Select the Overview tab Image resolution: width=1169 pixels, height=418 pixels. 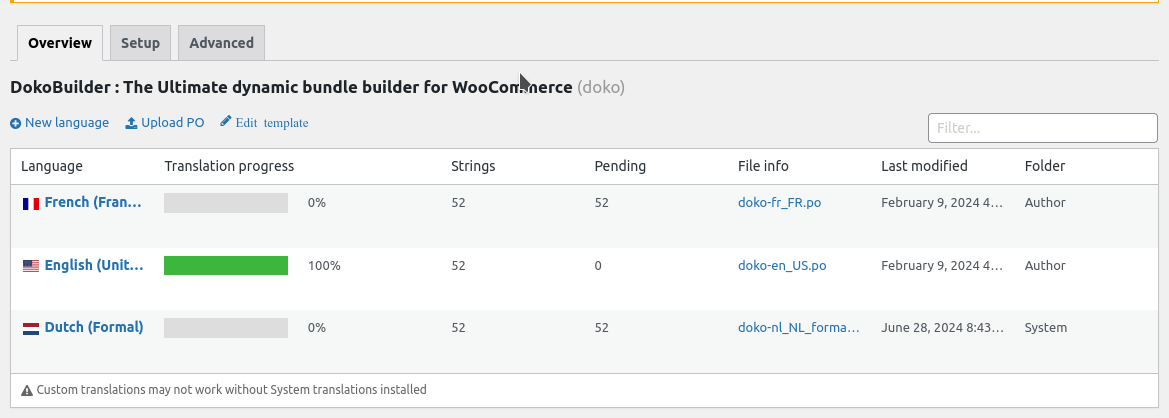tap(60, 43)
